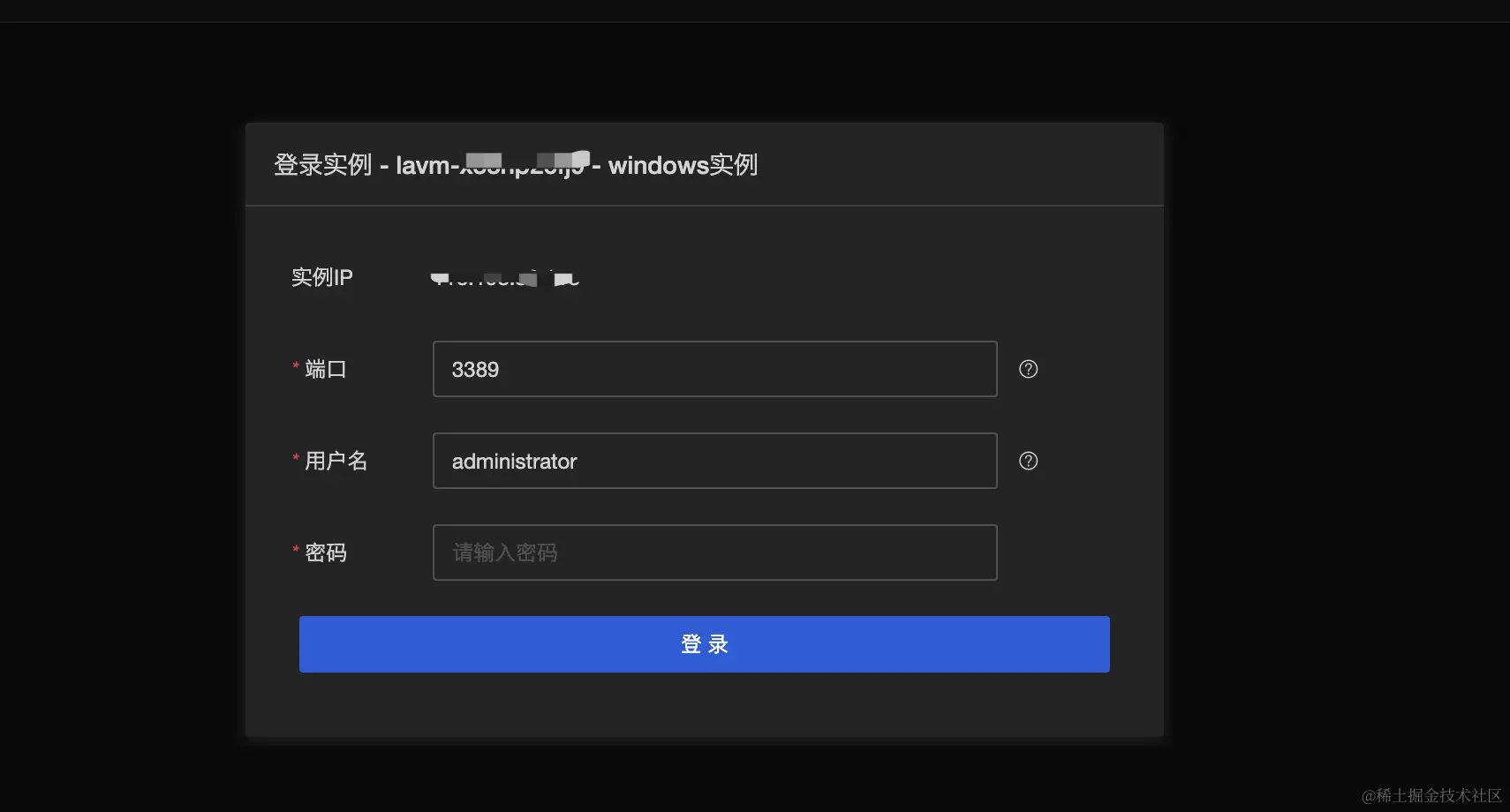Click the help icon beside the username field
The image size is (1510, 812).
[x=1028, y=461]
